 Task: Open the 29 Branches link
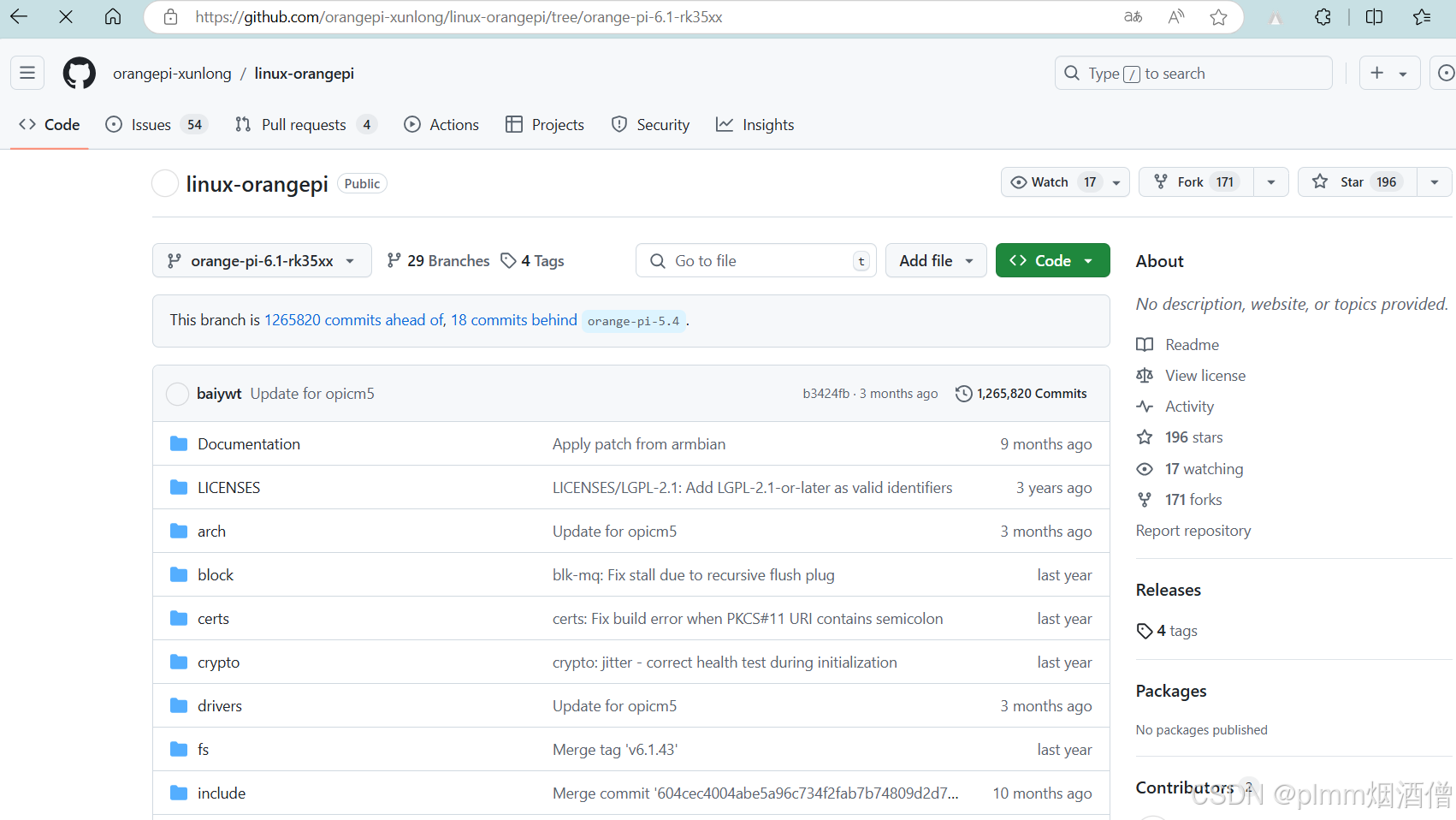[438, 261]
